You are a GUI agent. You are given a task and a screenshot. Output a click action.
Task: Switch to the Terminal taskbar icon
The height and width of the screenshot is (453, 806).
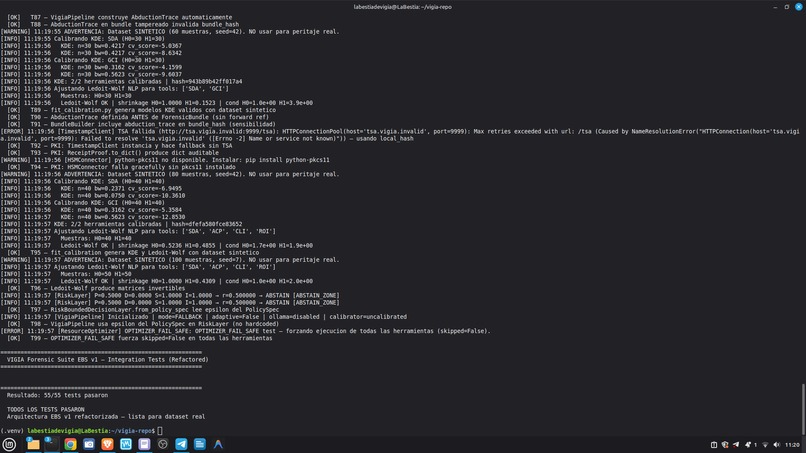pyautogui.click(x=51, y=444)
